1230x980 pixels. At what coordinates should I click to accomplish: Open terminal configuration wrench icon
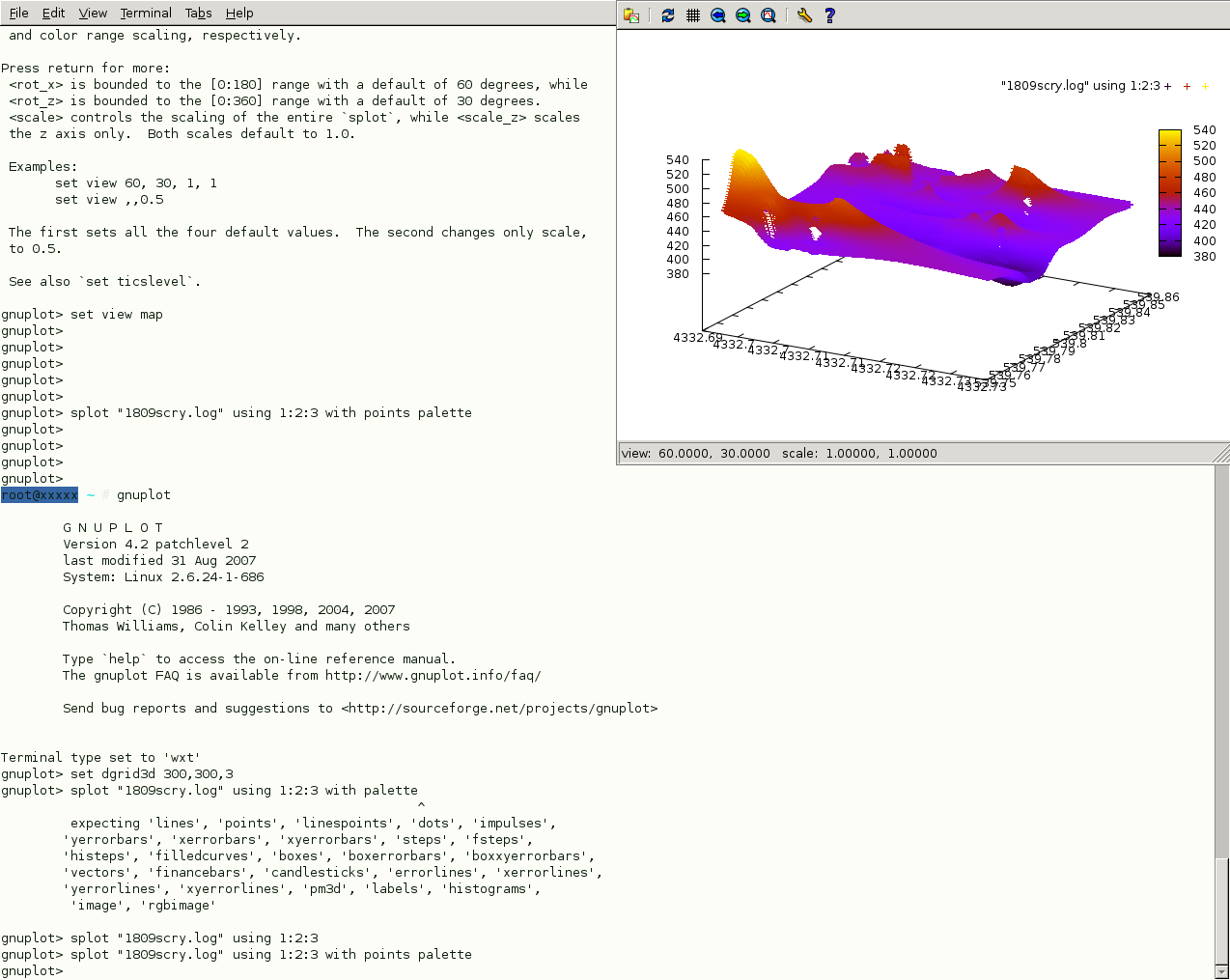pos(804,15)
